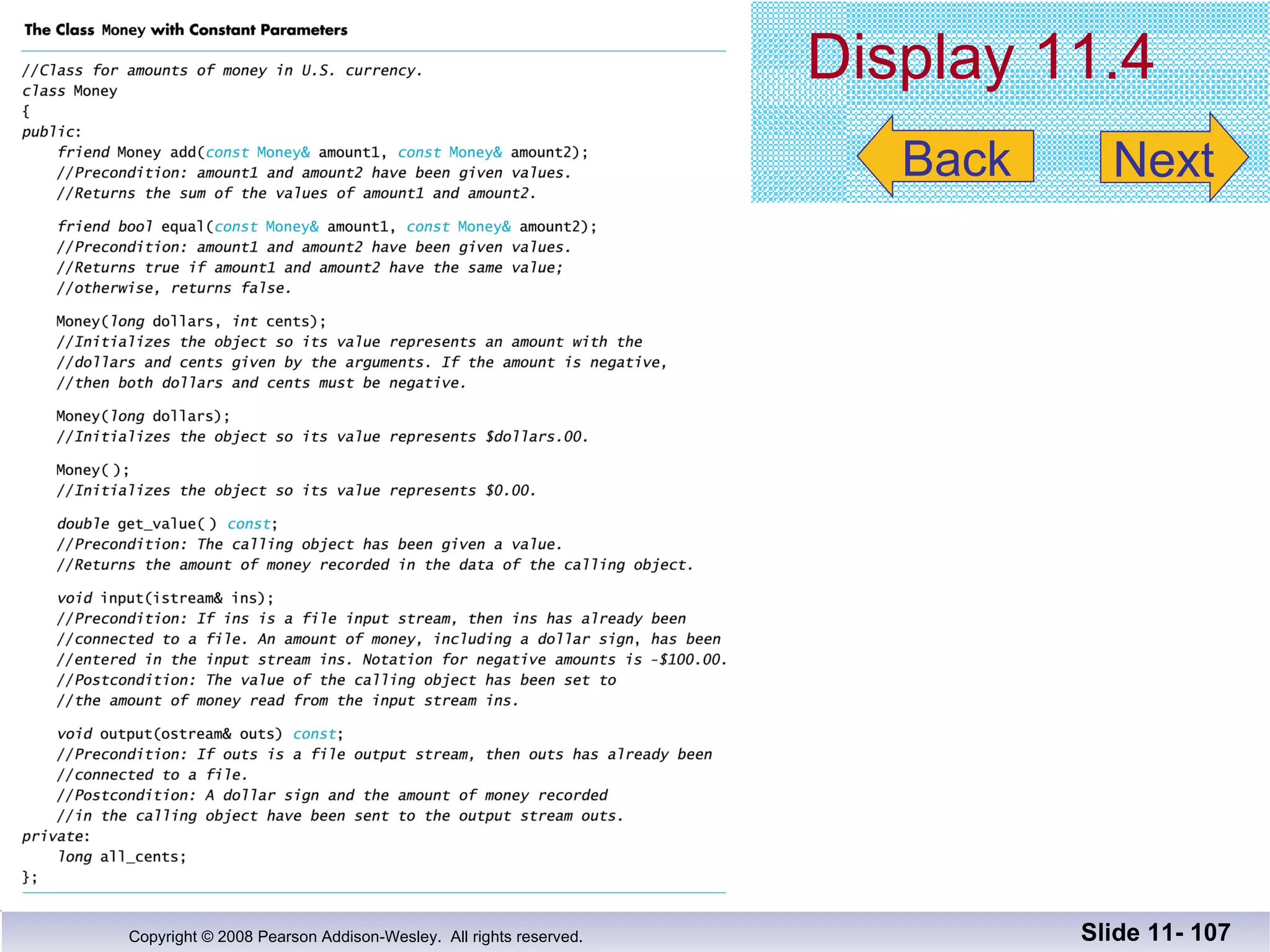Click the 'private:' access specifier
This screenshot has height=952, width=1270.
56,837
